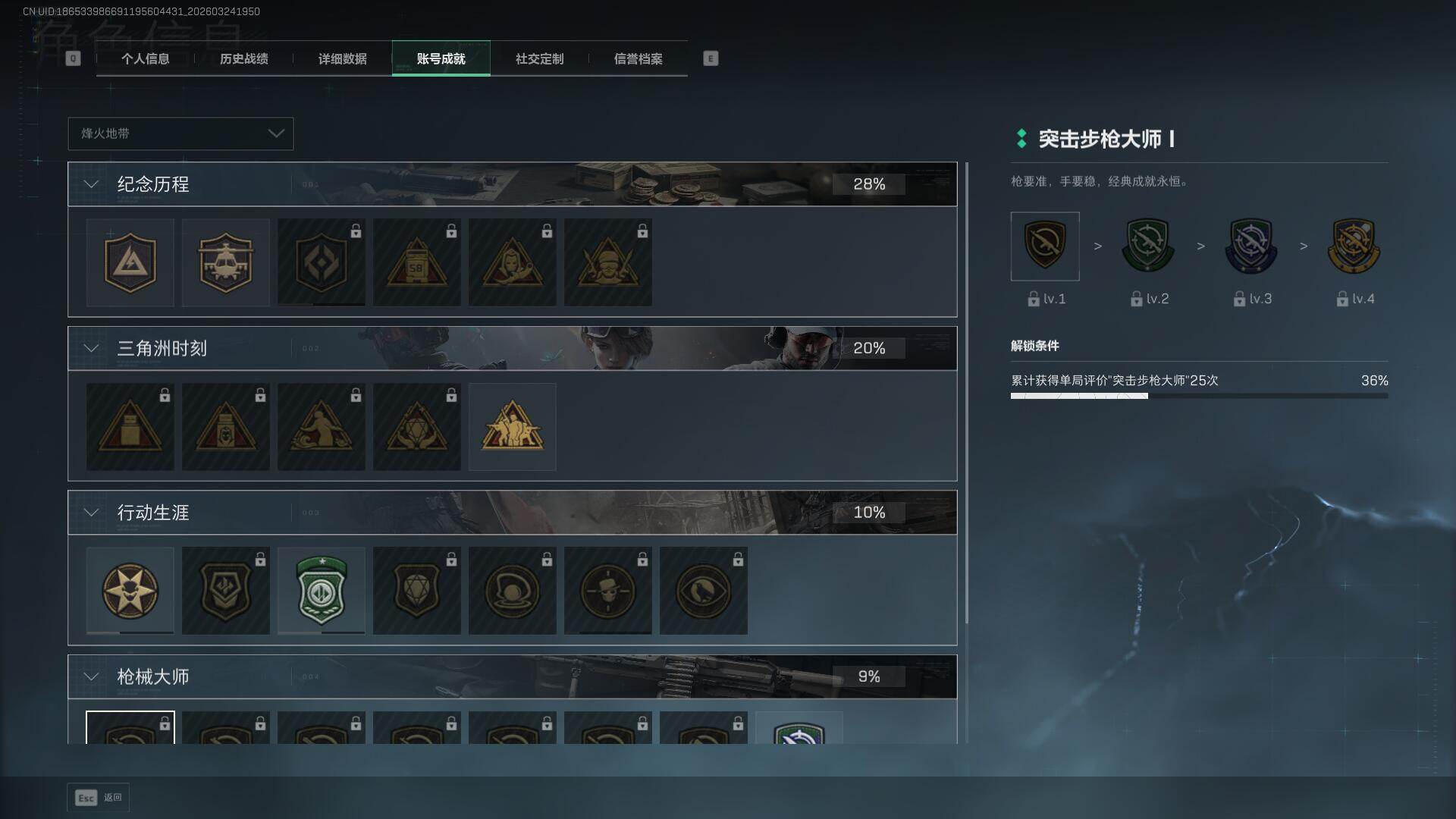The width and height of the screenshot is (1456, 819).
Task: Select the lv.2 green rifle badge
Action: click(x=1147, y=246)
